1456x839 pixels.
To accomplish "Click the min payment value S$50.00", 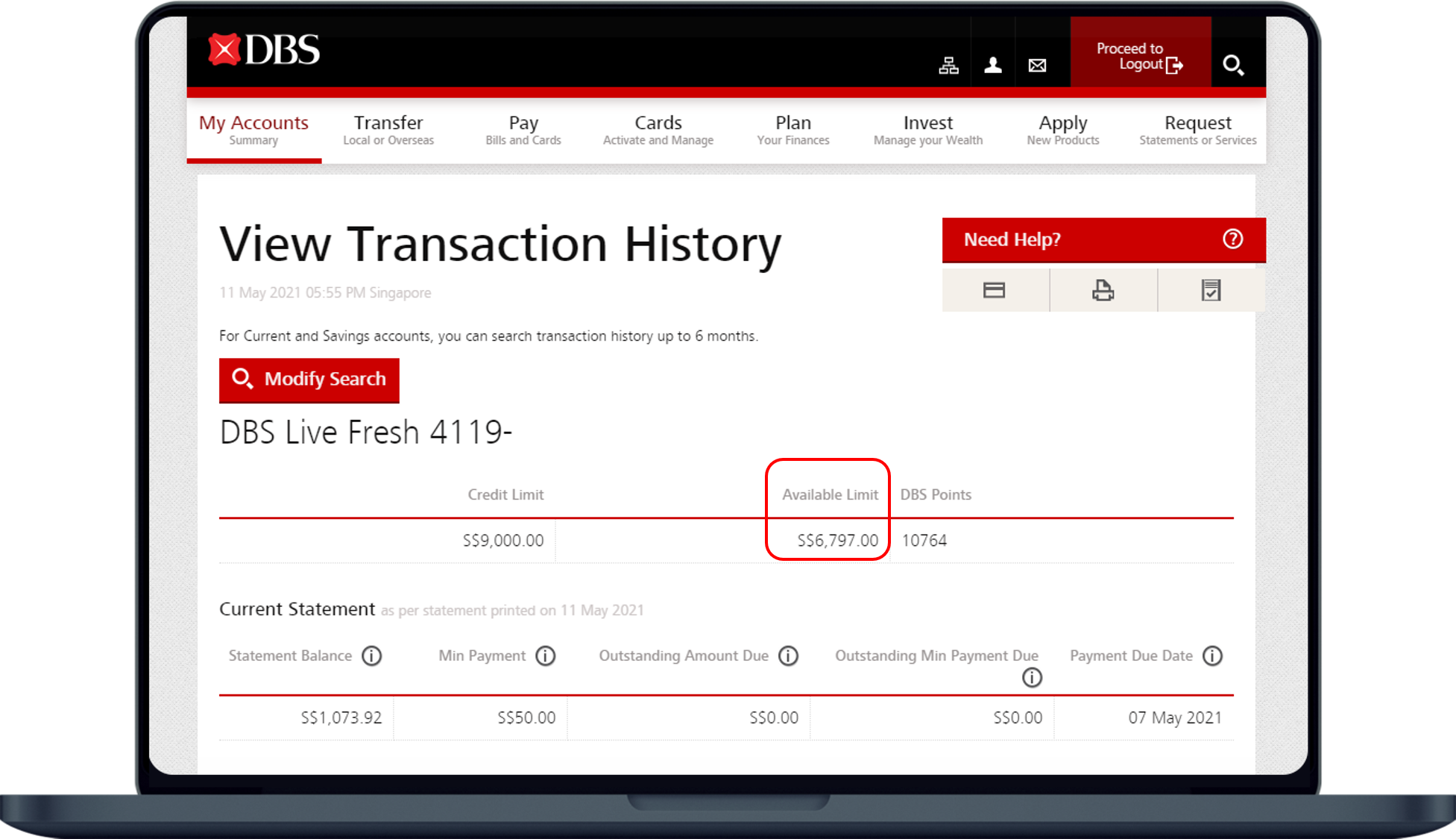I will (527, 717).
